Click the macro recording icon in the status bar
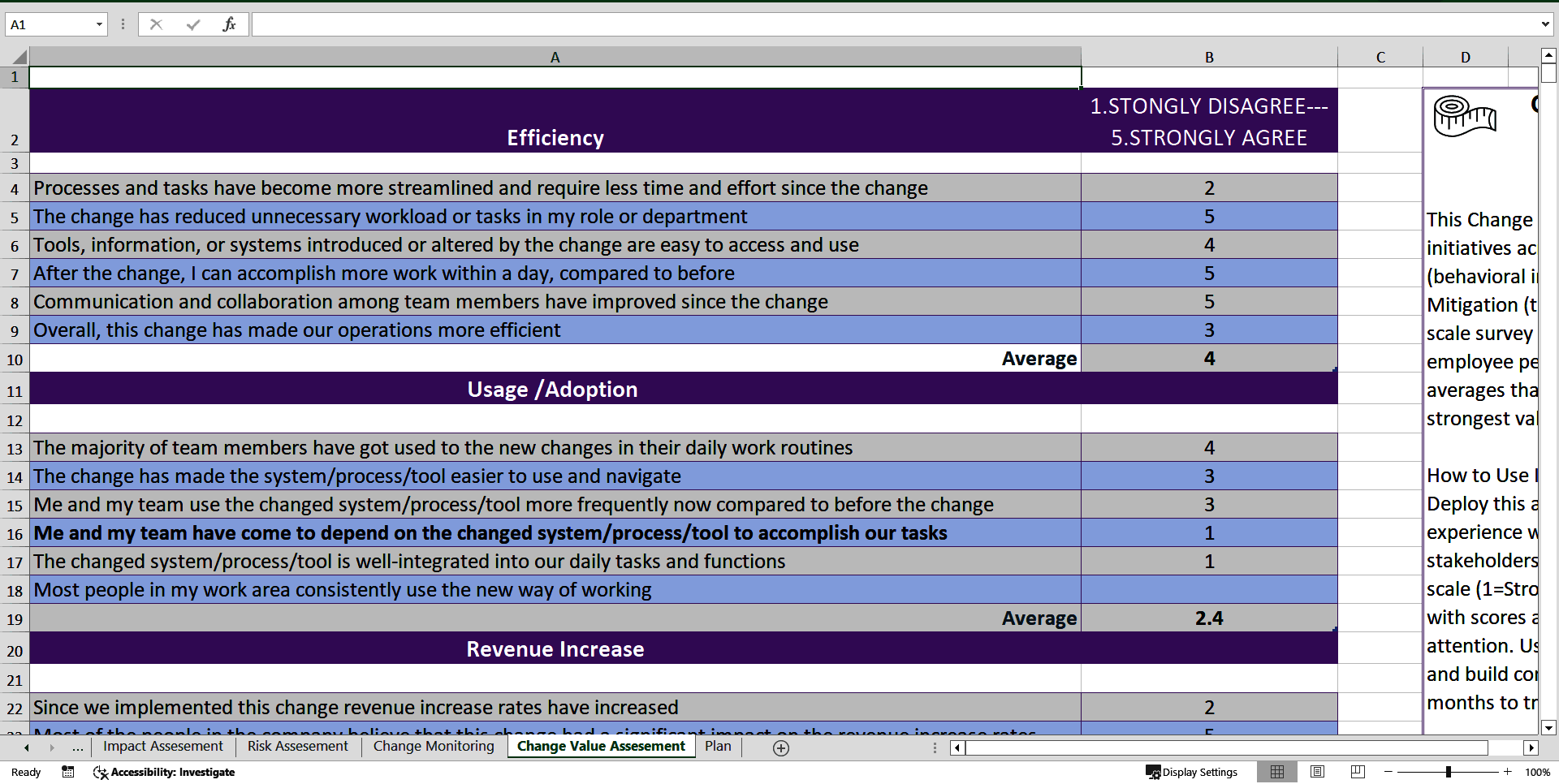 tap(68, 772)
